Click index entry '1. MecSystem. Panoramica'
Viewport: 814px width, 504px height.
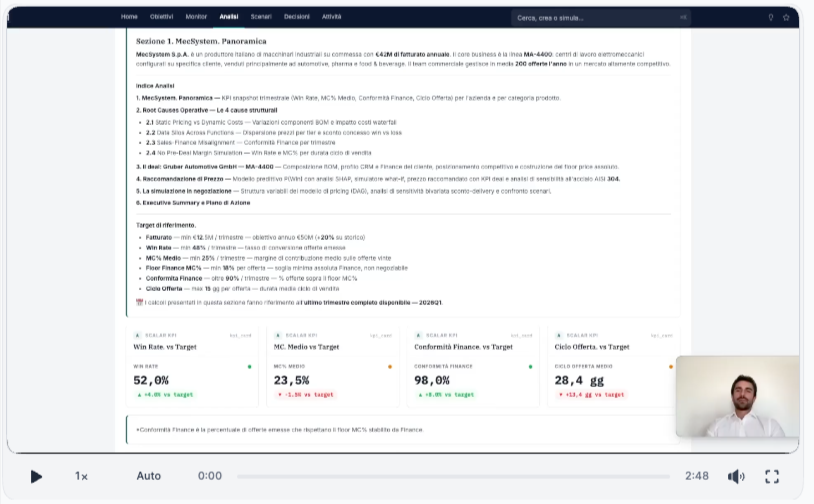[348, 98]
